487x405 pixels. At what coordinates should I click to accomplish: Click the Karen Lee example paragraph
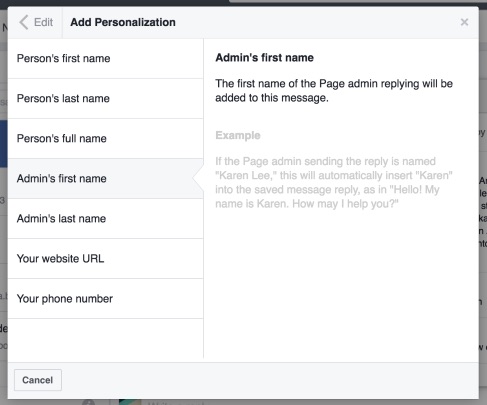point(334,182)
